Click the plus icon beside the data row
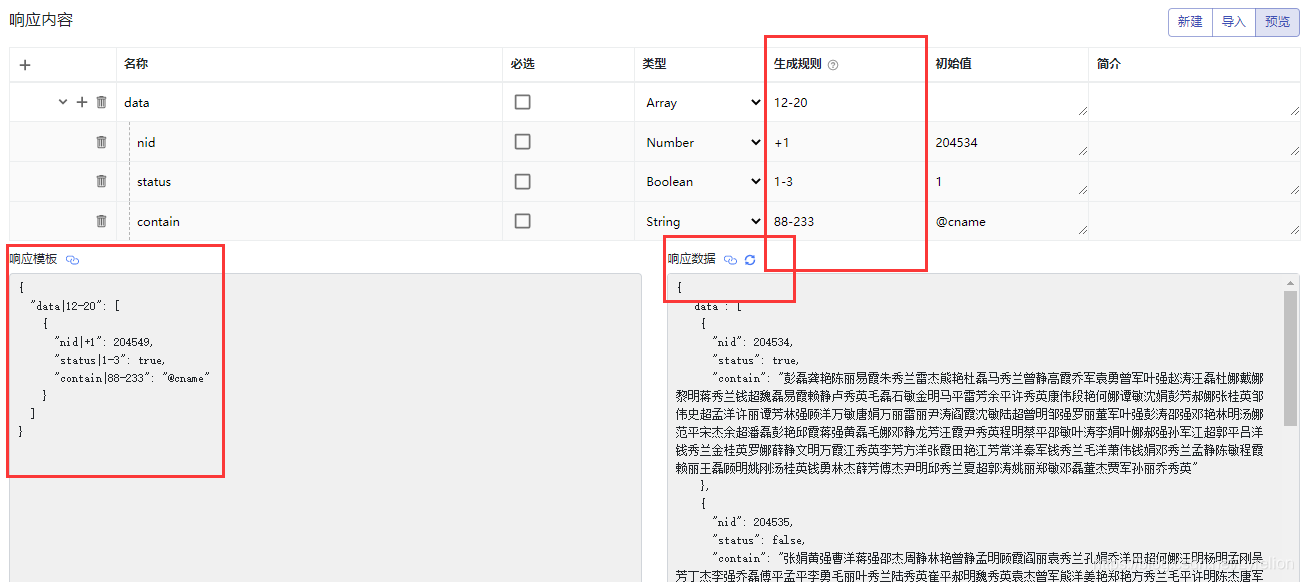The width and height of the screenshot is (1303, 582). click(81, 102)
